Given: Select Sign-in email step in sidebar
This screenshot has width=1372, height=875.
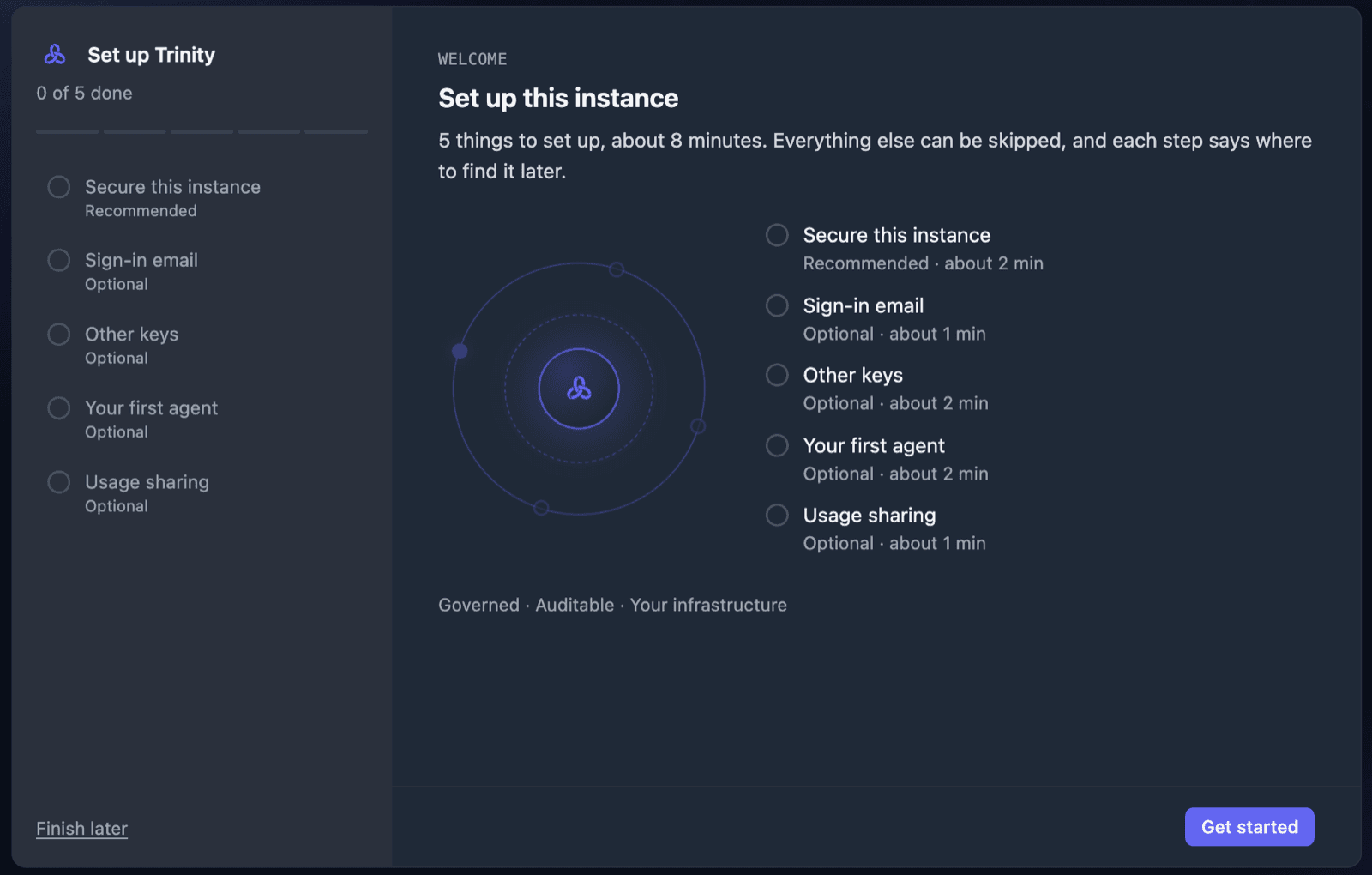Looking at the screenshot, I should 202,271.
